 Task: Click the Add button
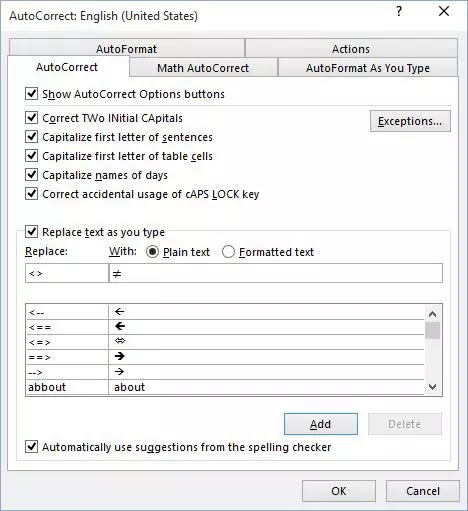pyautogui.click(x=321, y=424)
